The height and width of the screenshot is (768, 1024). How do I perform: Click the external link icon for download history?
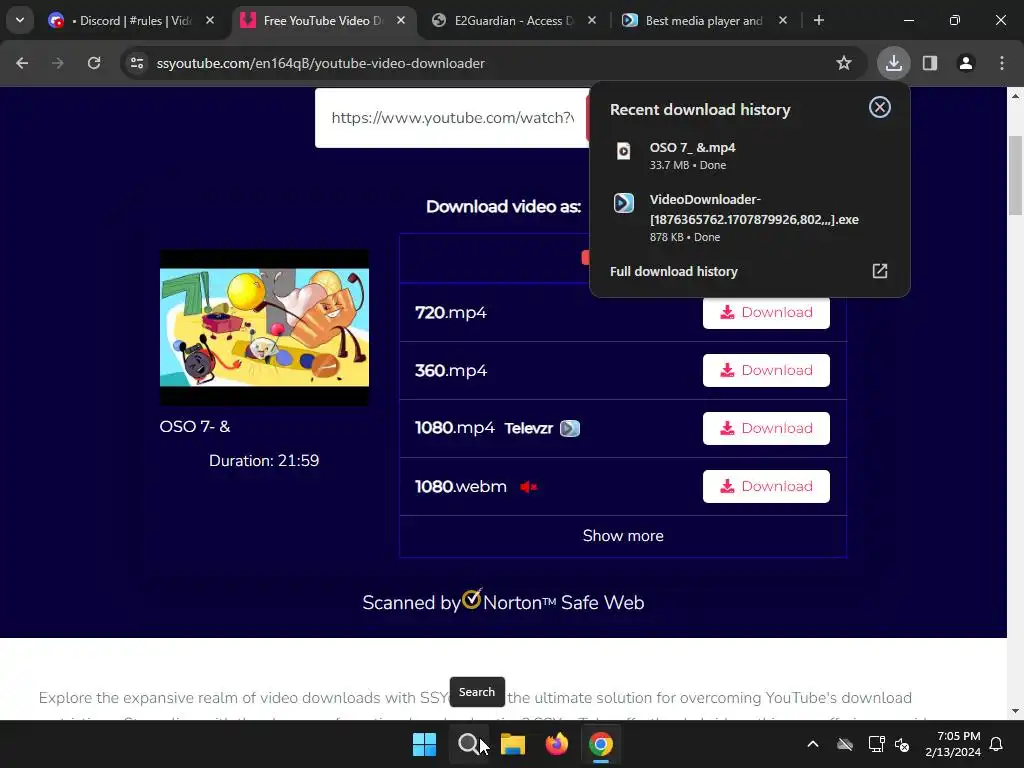coord(880,271)
